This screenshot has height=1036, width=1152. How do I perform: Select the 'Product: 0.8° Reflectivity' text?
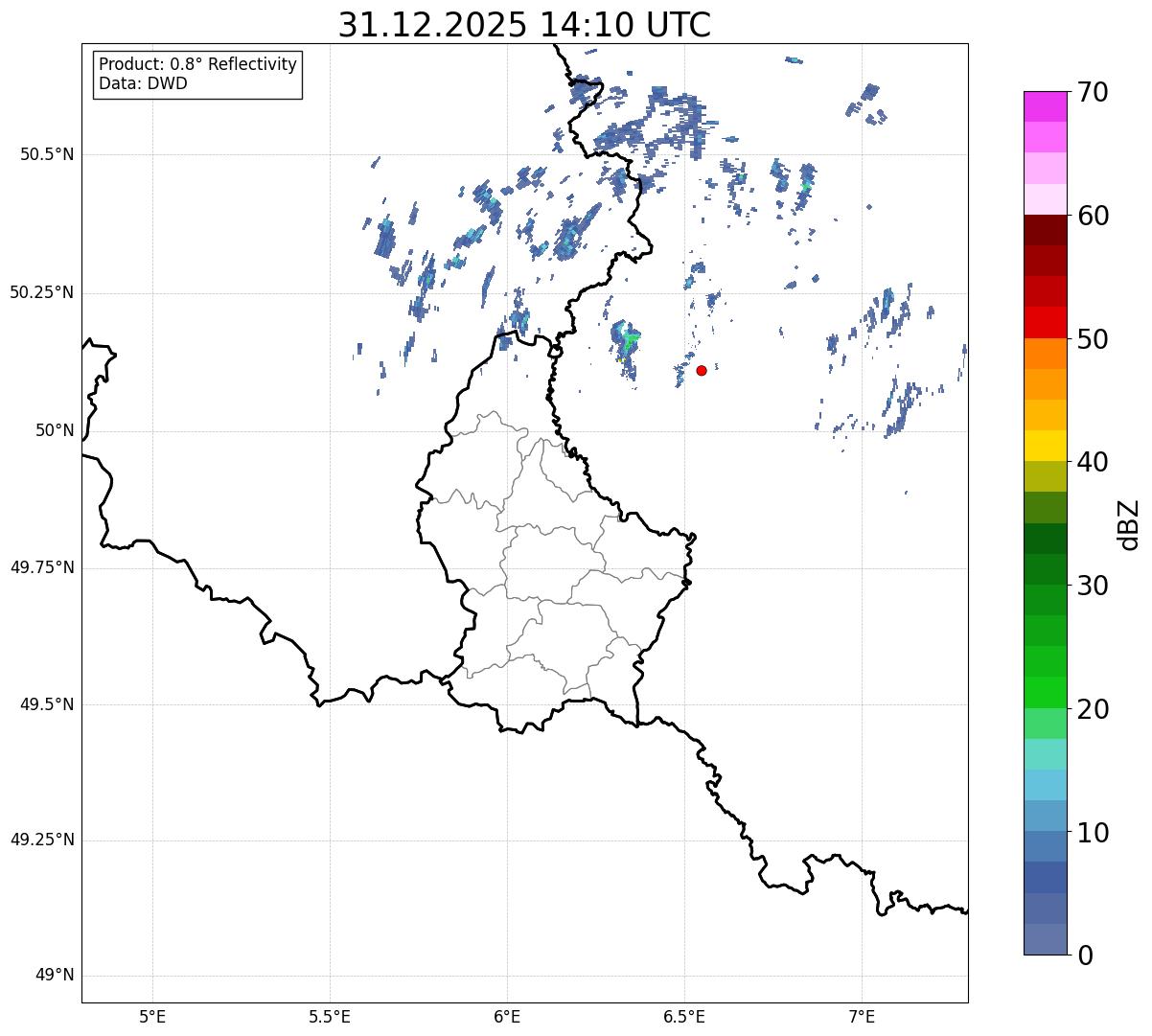pyautogui.click(x=198, y=64)
